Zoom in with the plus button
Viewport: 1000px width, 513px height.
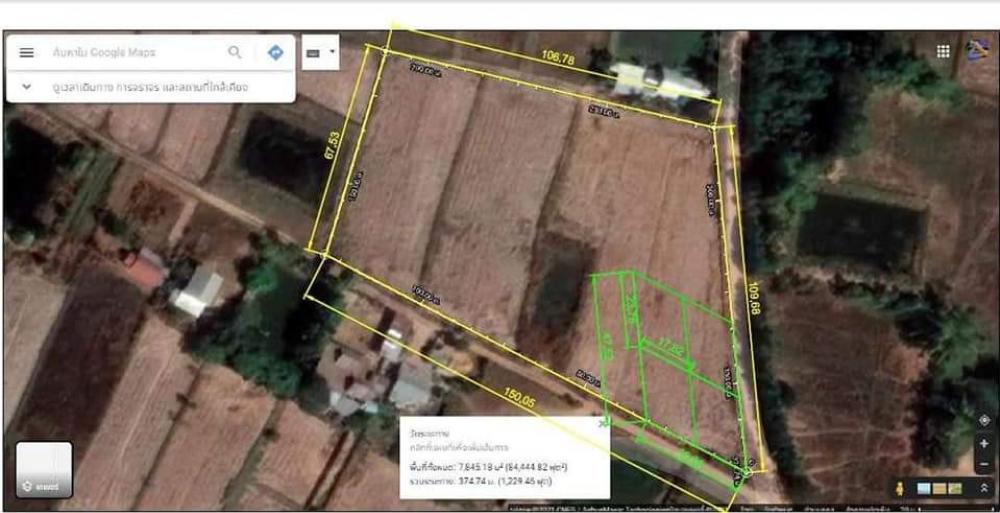984,443
